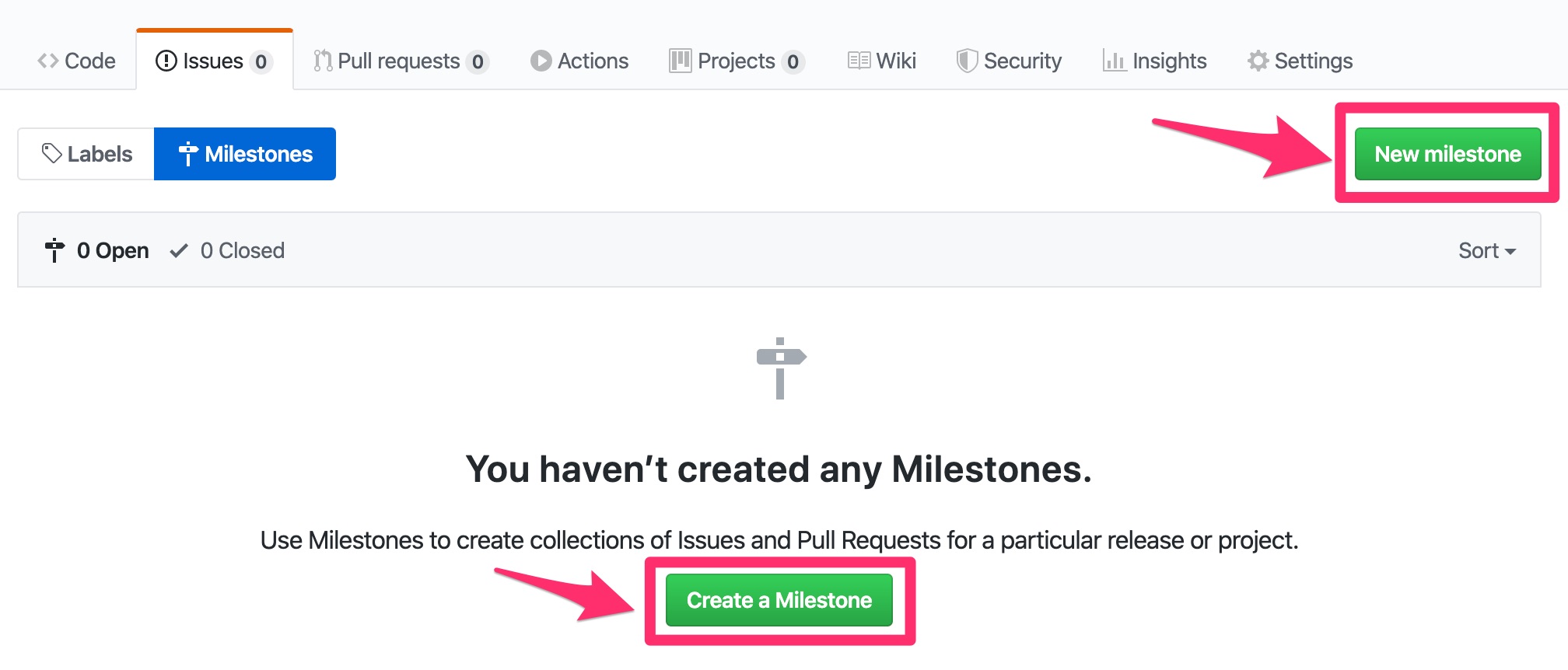This screenshot has width=1568, height=670.
Task: Click the Security shield icon
Action: [967, 60]
